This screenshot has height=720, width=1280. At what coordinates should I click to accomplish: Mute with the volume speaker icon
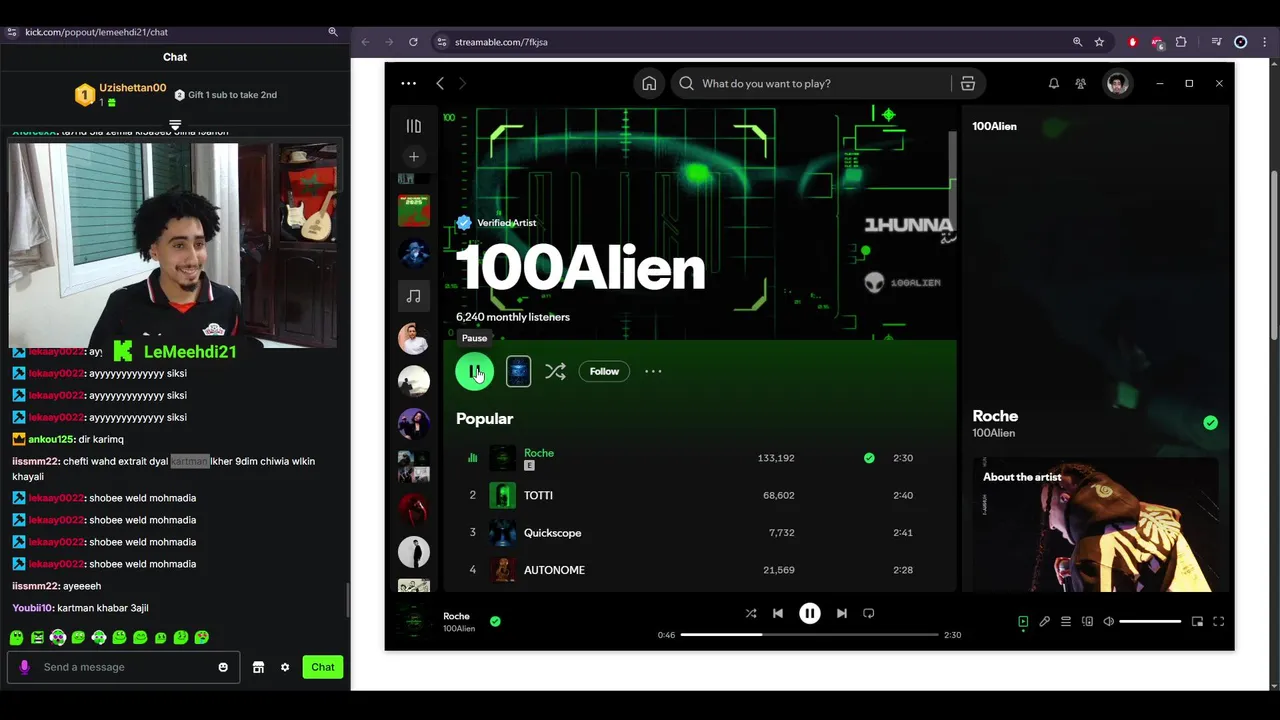[x=1108, y=622]
